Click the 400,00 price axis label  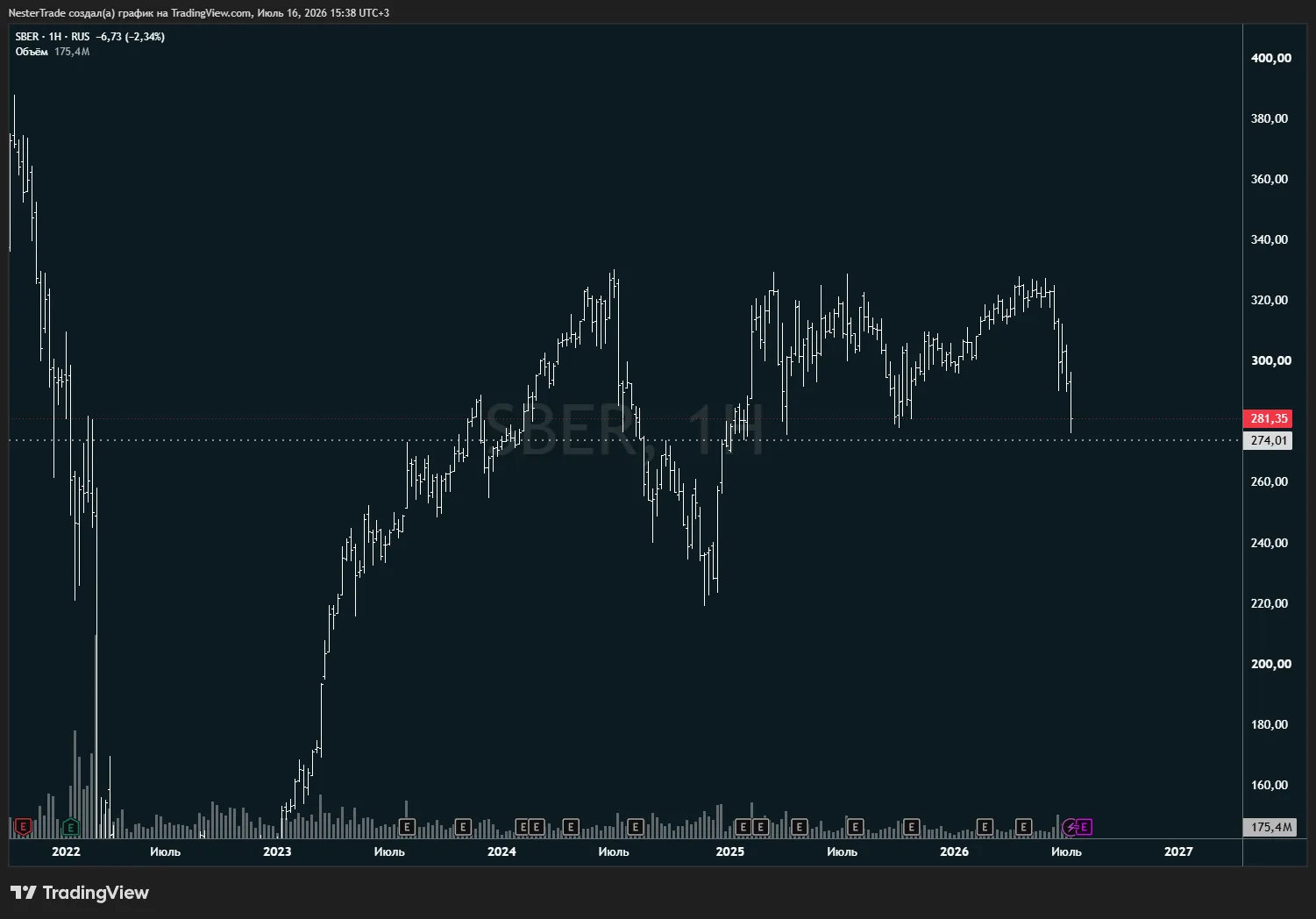click(x=1270, y=58)
